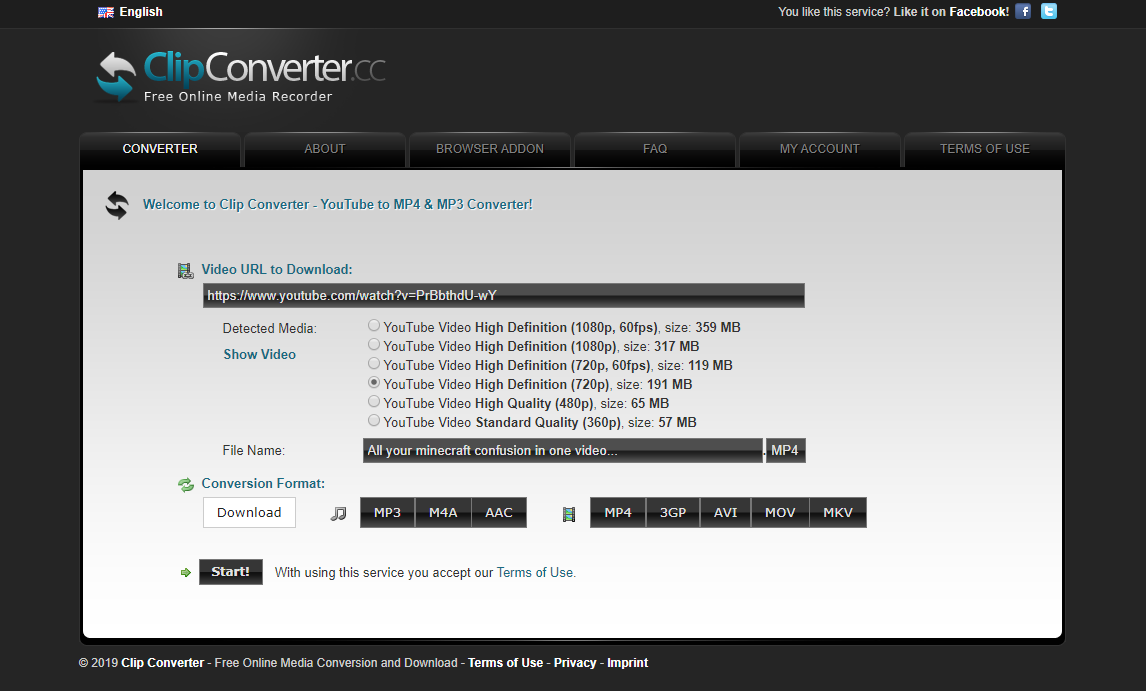The width and height of the screenshot is (1146, 691).
Task: Open the ABOUT tab
Action: pyautogui.click(x=325, y=149)
